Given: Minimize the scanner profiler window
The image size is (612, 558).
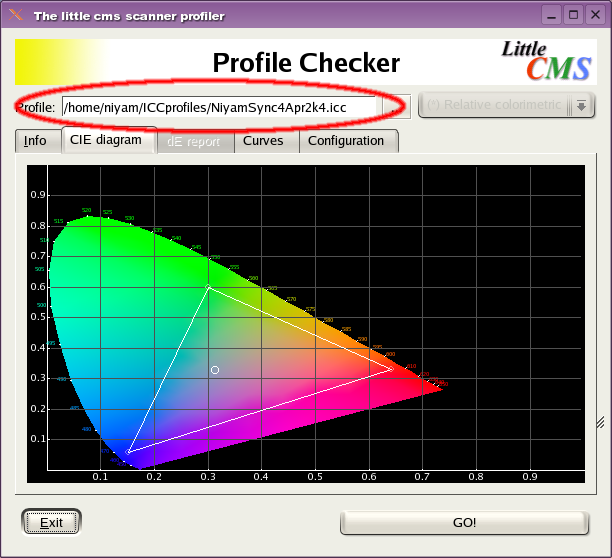Looking at the screenshot, I should (x=551, y=15).
